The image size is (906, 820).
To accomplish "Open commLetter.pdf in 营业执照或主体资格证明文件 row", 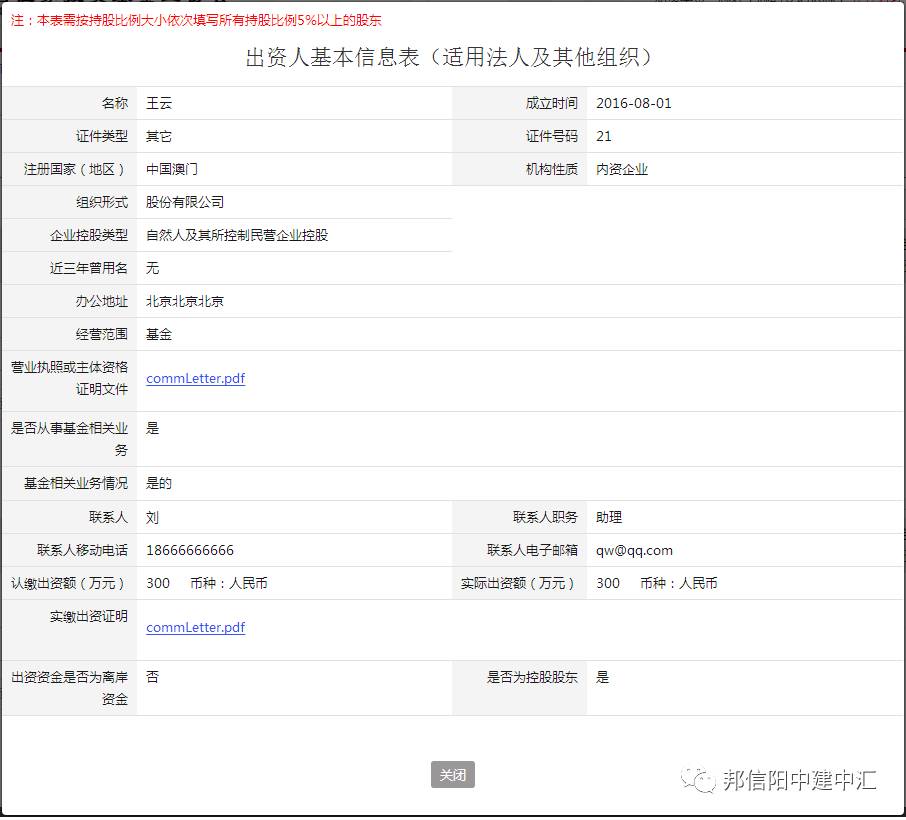I will pos(195,379).
